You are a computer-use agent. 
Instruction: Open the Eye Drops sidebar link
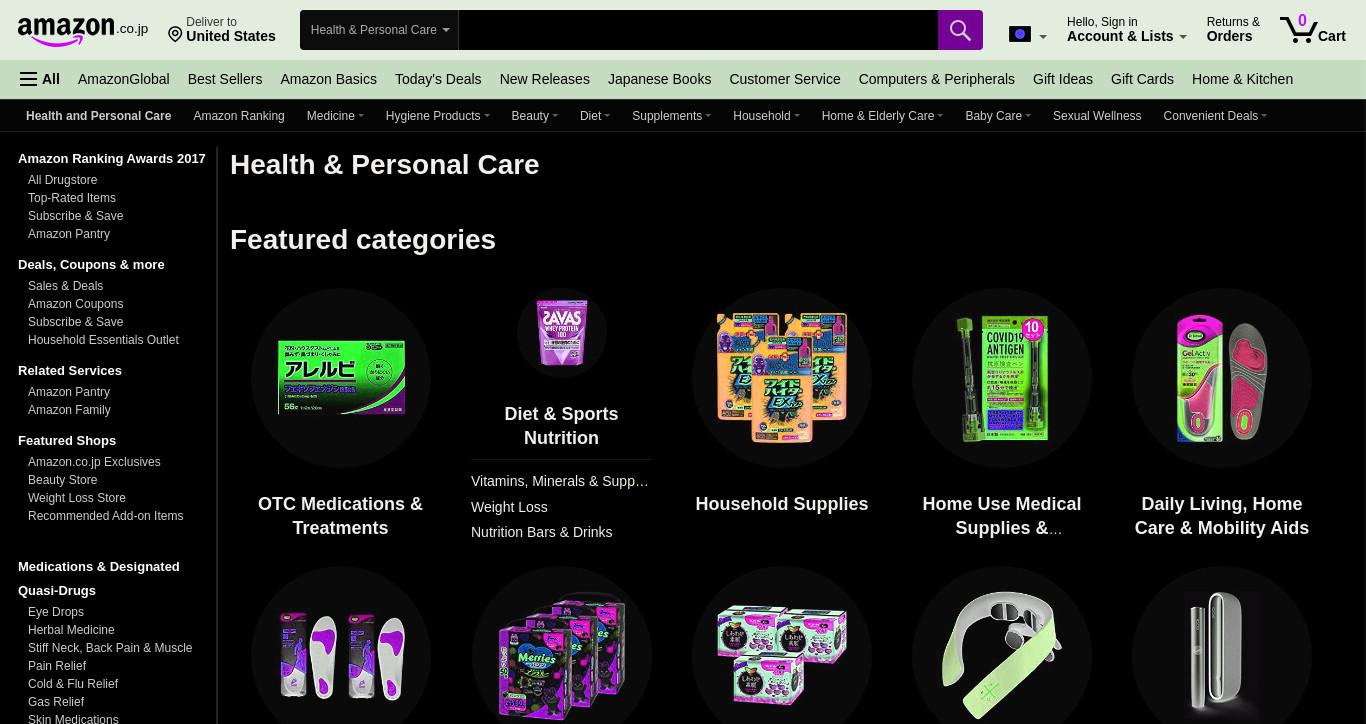(56, 612)
